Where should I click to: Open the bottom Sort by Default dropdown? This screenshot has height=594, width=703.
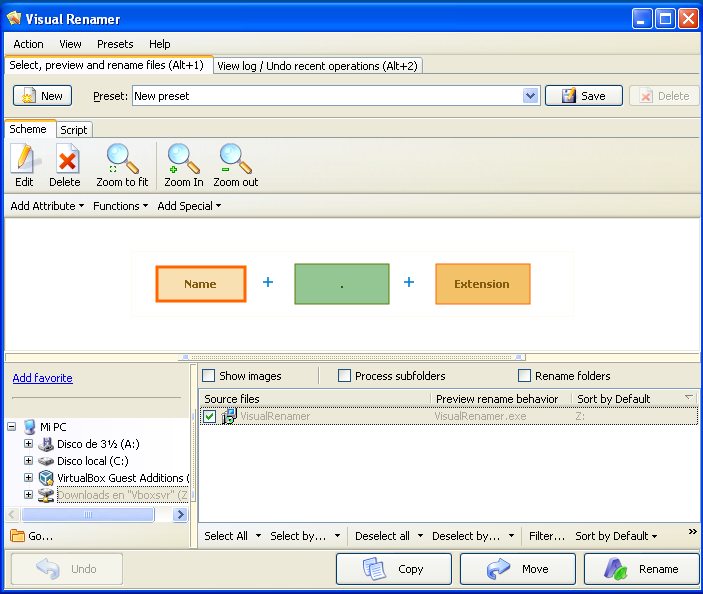tap(616, 536)
